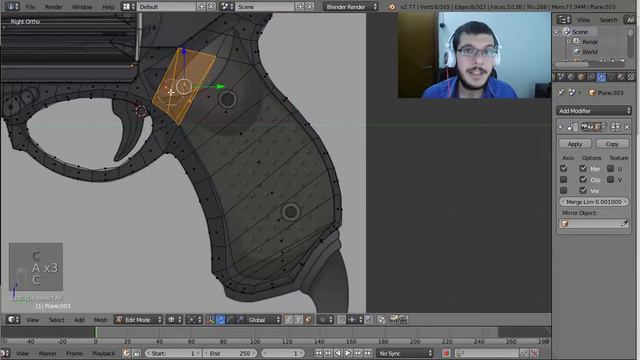Open the Global orientation dropdown
This screenshot has height=360, width=640.
[x=264, y=320]
